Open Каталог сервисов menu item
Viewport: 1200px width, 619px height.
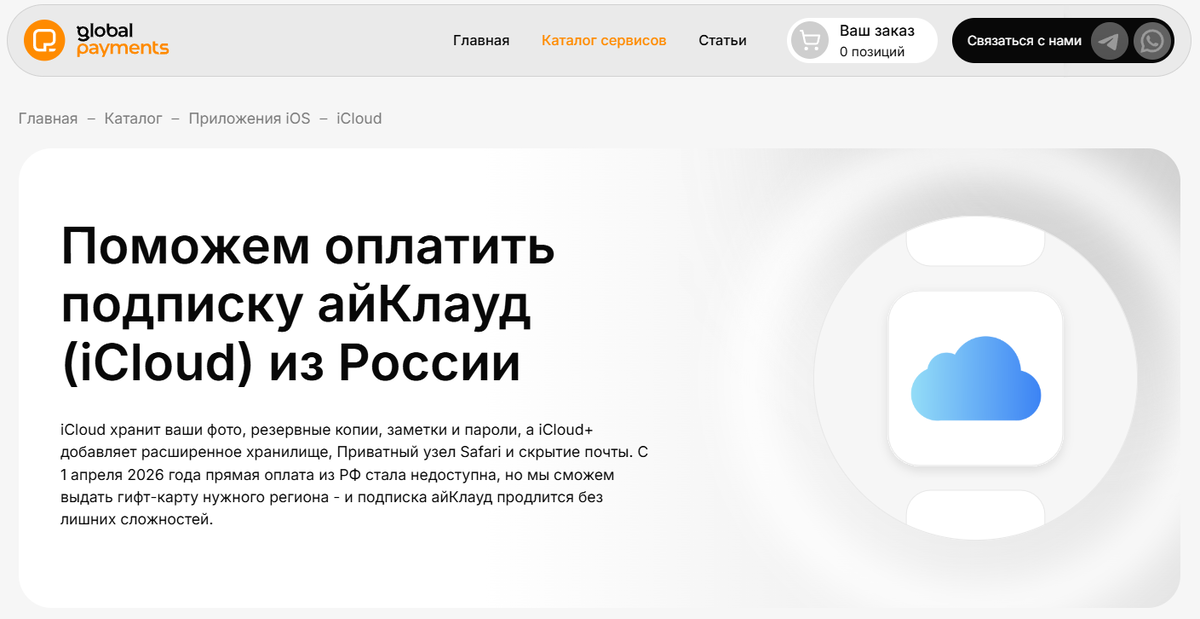tap(604, 40)
